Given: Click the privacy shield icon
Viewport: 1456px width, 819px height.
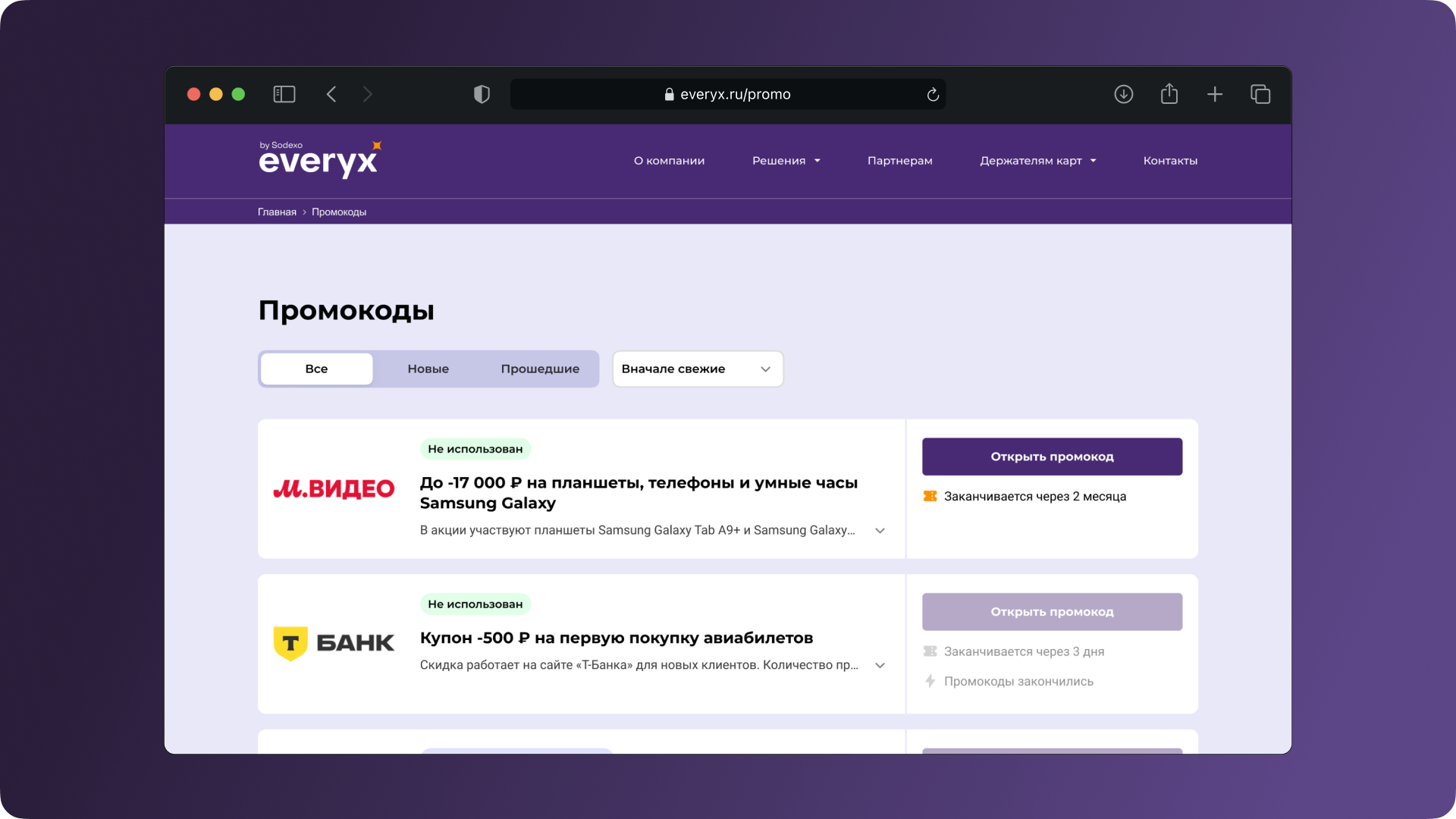Looking at the screenshot, I should pos(482,94).
